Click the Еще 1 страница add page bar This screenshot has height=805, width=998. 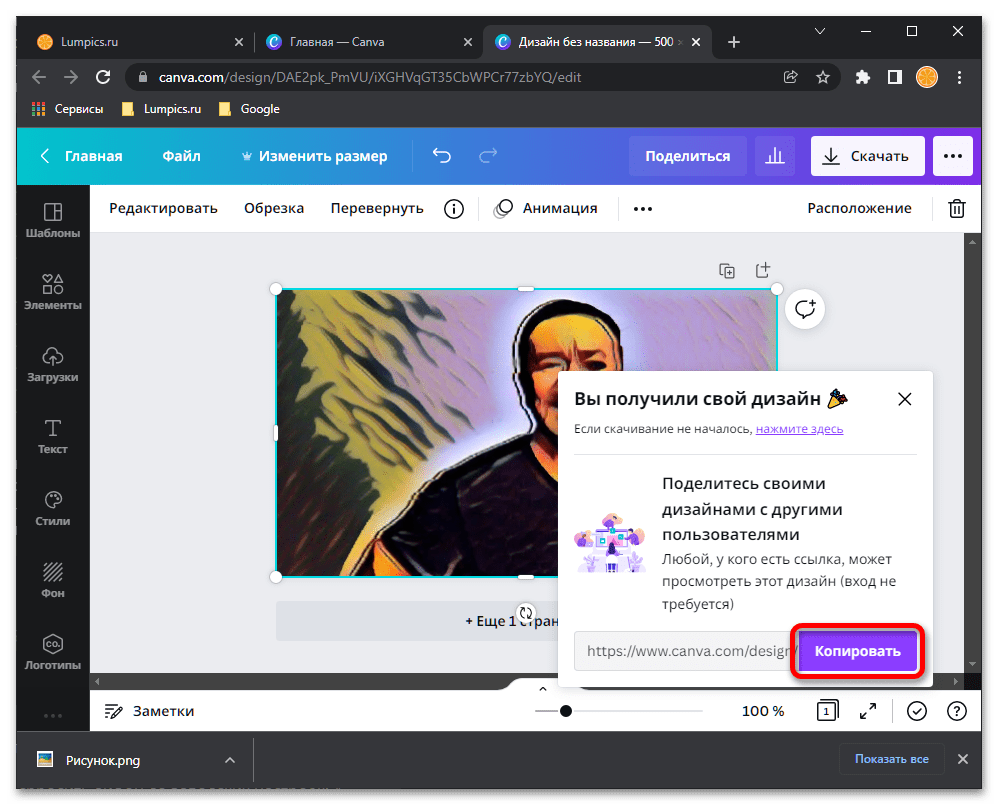pyautogui.click(x=416, y=621)
